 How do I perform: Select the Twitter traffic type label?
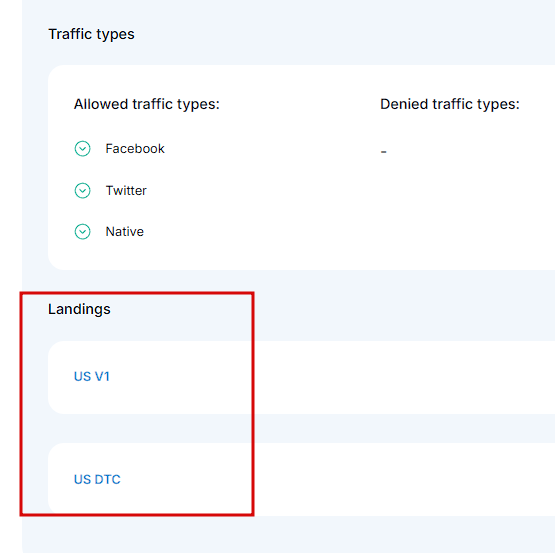(126, 191)
